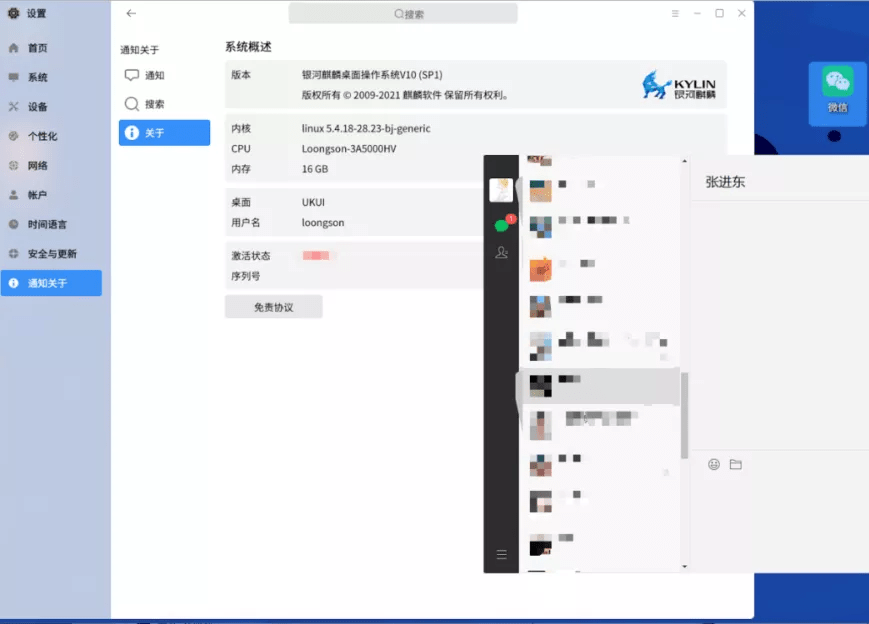Click the desktop value UKUI
The width and height of the screenshot is (869, 624).
(313, 202)
